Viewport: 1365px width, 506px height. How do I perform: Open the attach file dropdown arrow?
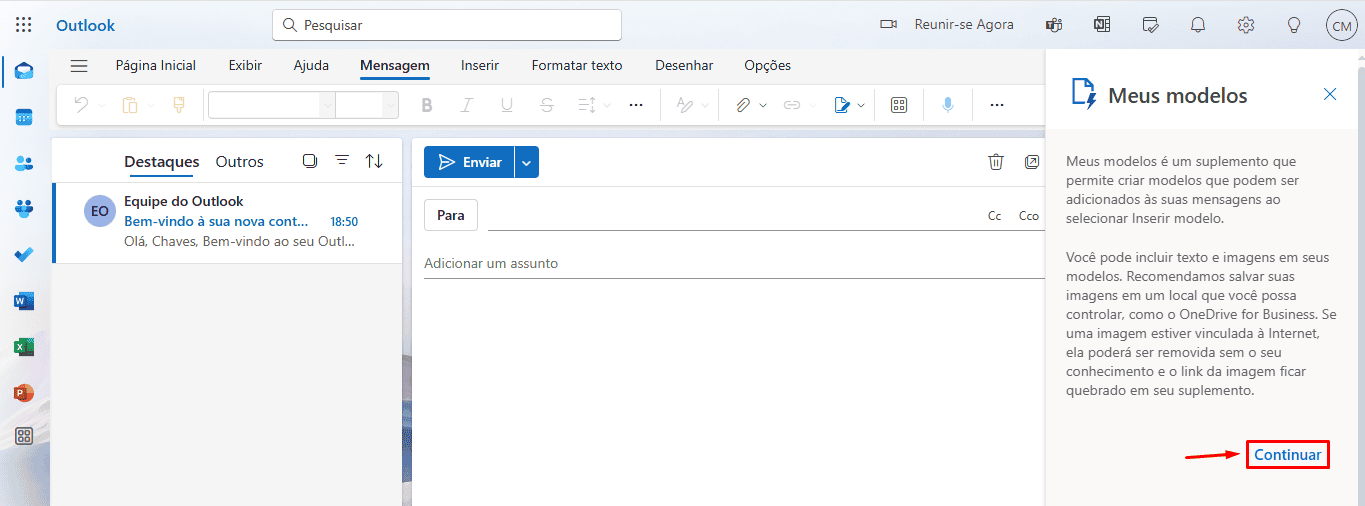[x=763, y=105]
